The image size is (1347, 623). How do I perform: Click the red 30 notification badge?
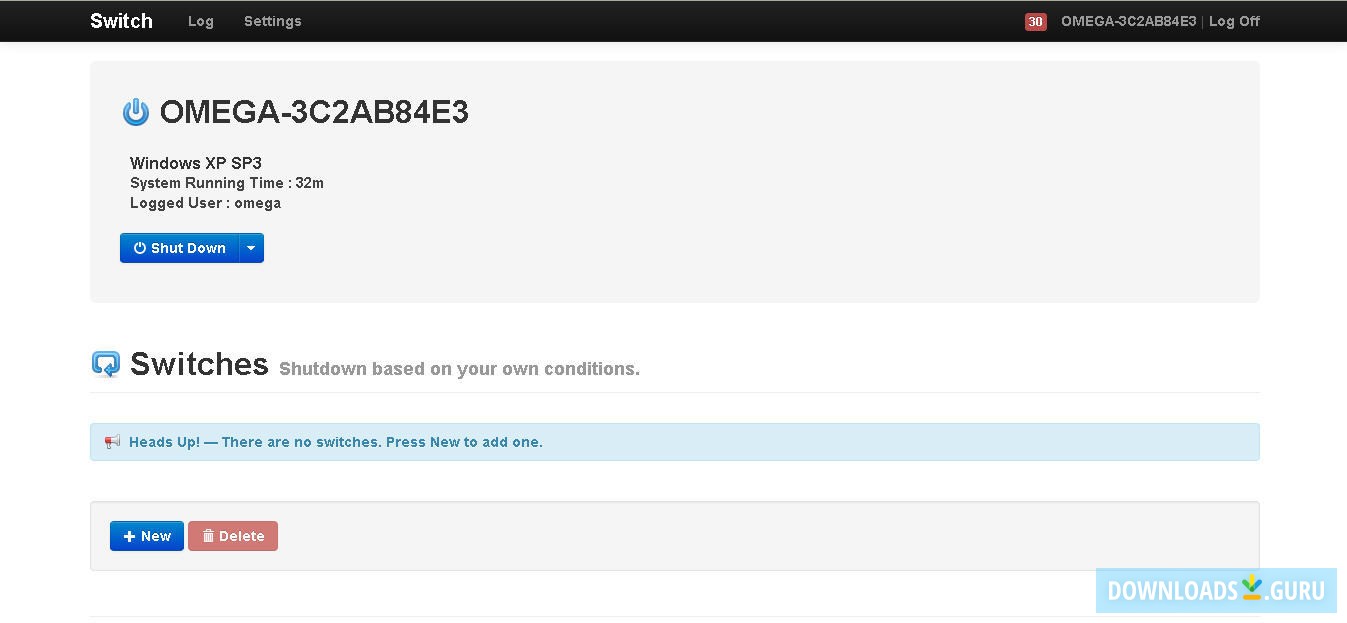tap(1035, 21)
